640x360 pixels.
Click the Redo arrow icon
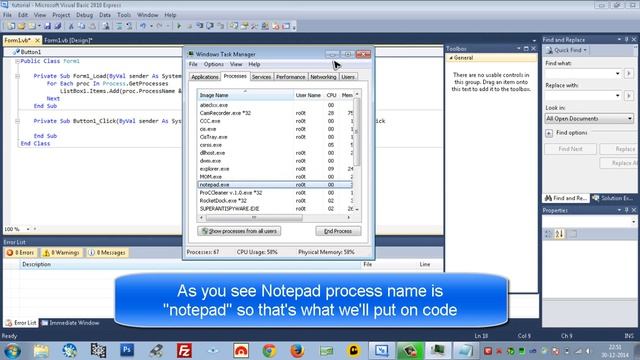click(159, 26)
